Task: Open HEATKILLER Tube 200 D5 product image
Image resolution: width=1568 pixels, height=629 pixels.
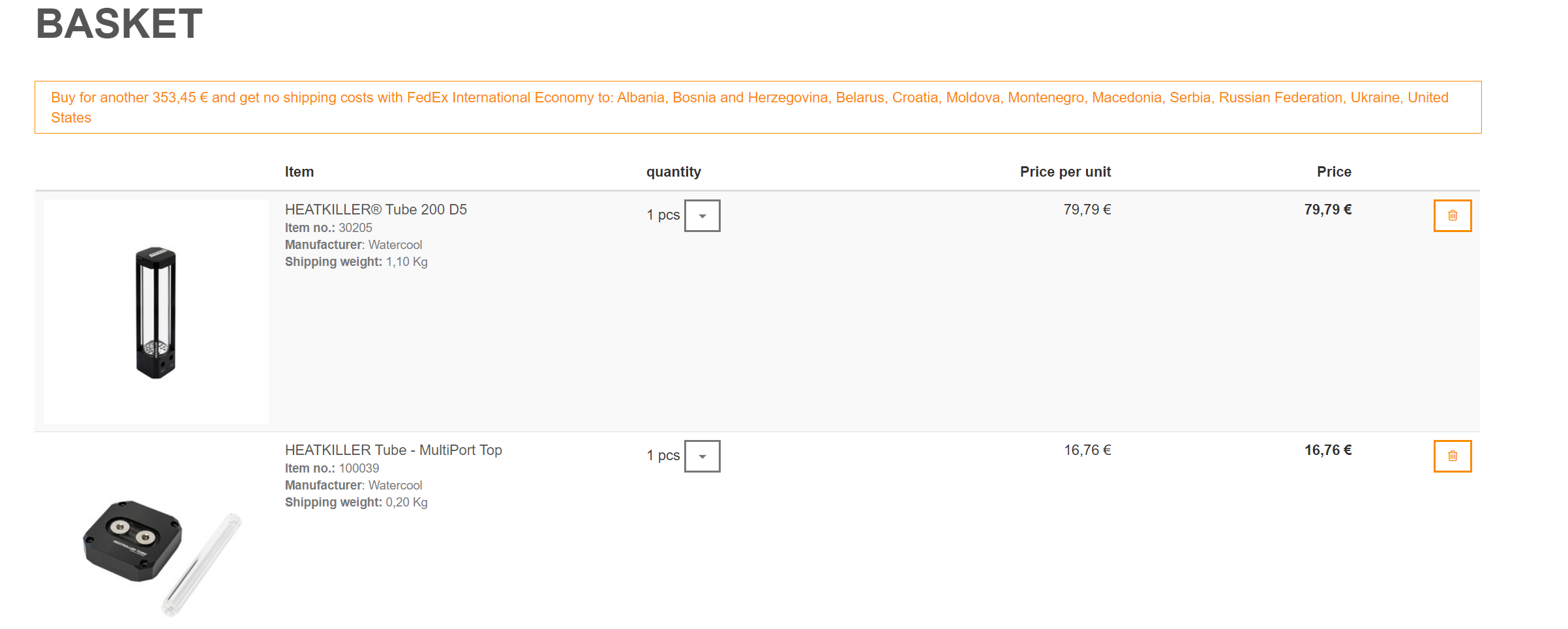Action: (156, 312)
